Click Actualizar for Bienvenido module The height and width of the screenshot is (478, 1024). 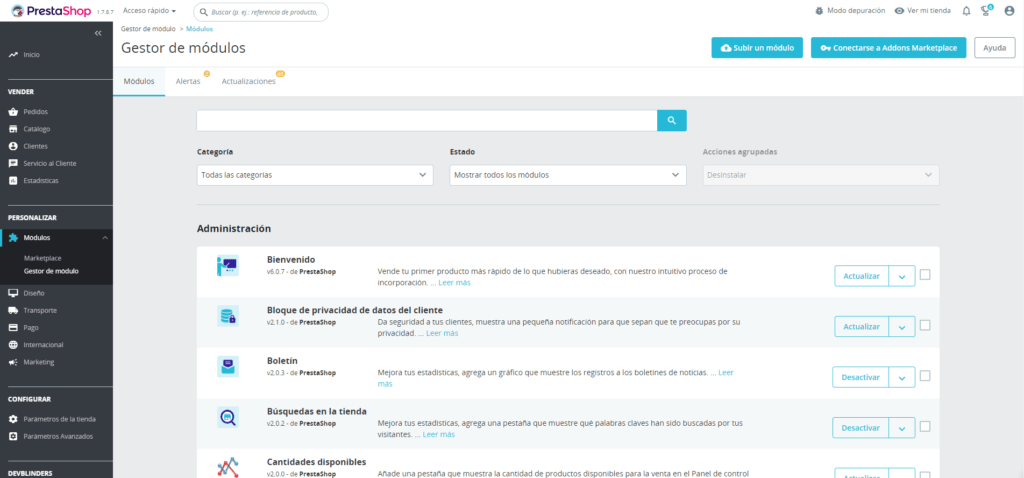point(861,276)
